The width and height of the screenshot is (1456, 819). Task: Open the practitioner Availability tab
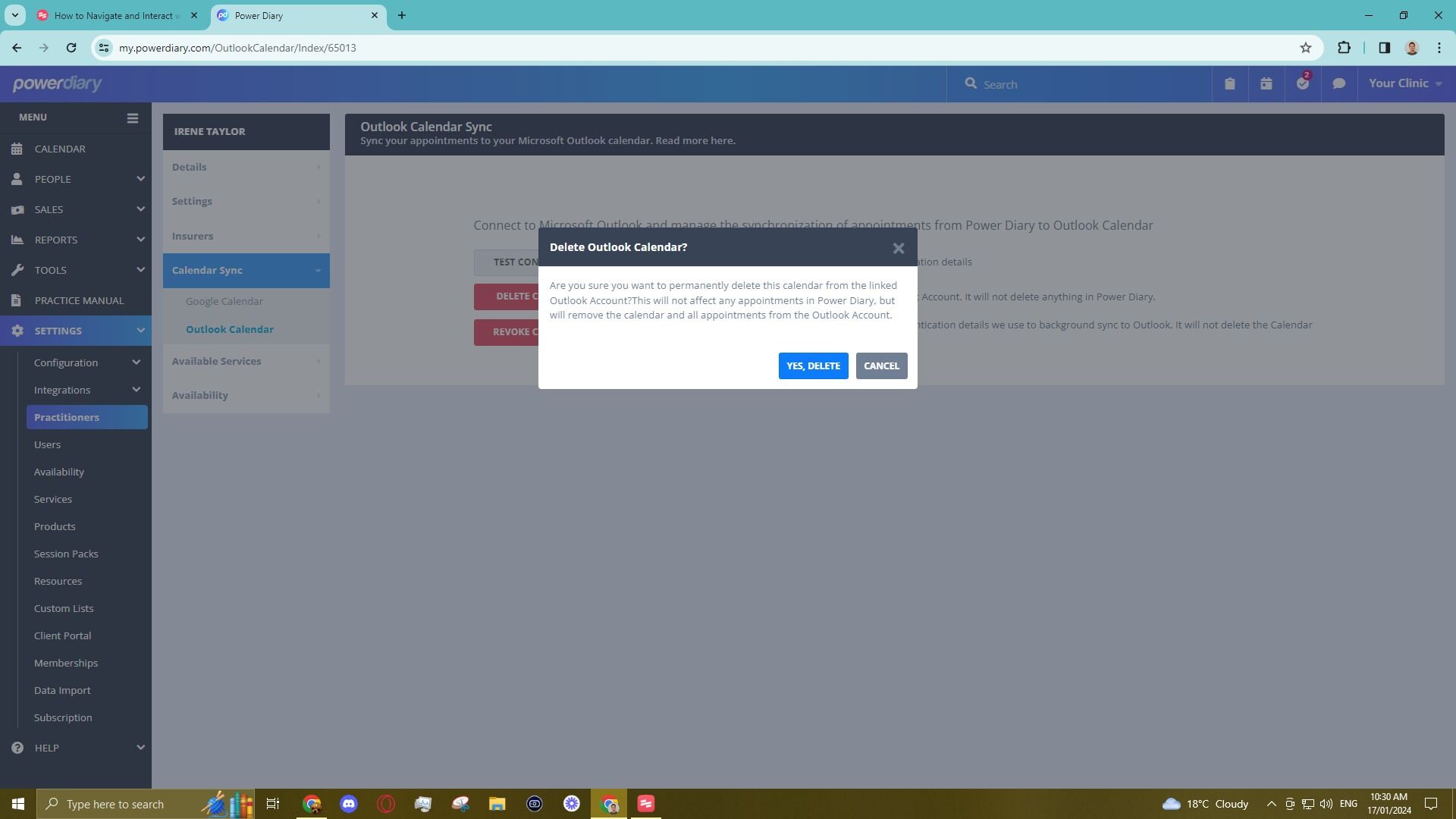click(x=246, y=395)
